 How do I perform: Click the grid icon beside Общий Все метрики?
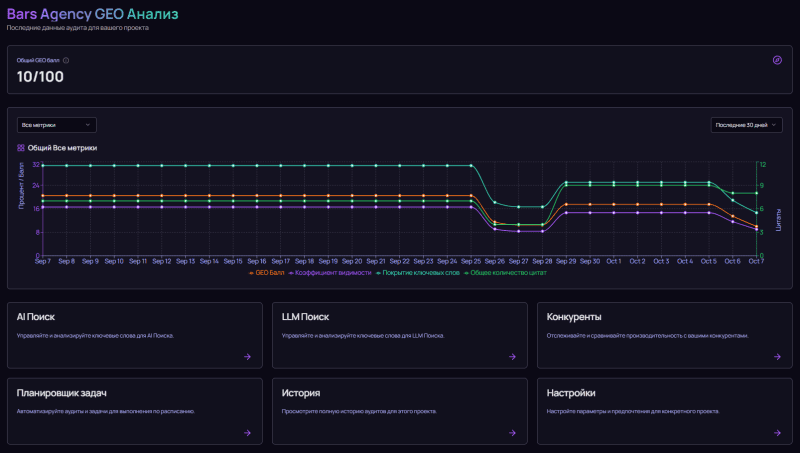[x=21, y=147]
